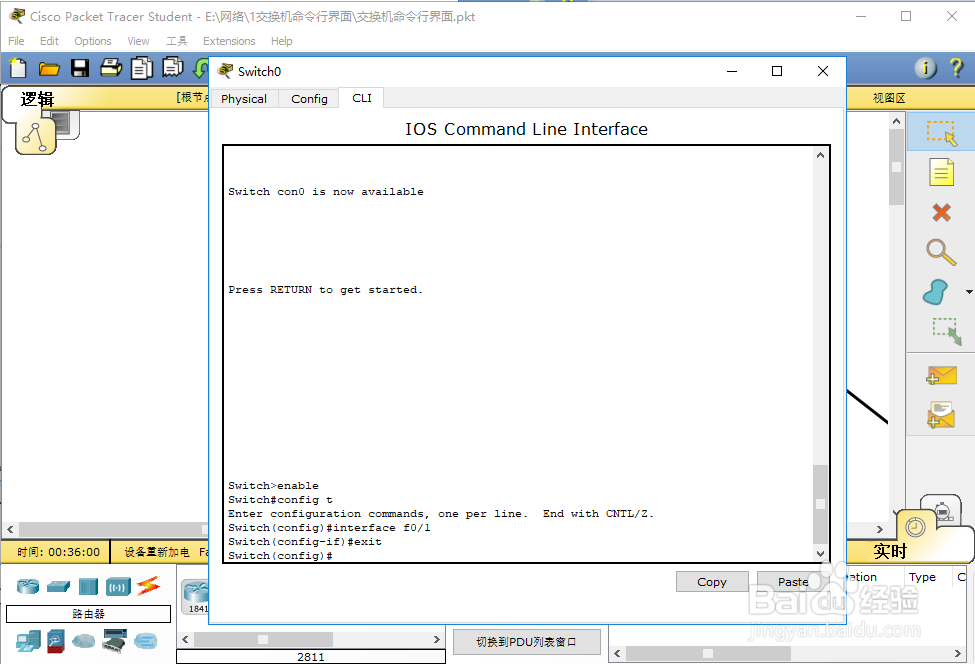The image size is (975, 664).
Task: Click the tools panel scroll up arrow
Action: (896, 121)
